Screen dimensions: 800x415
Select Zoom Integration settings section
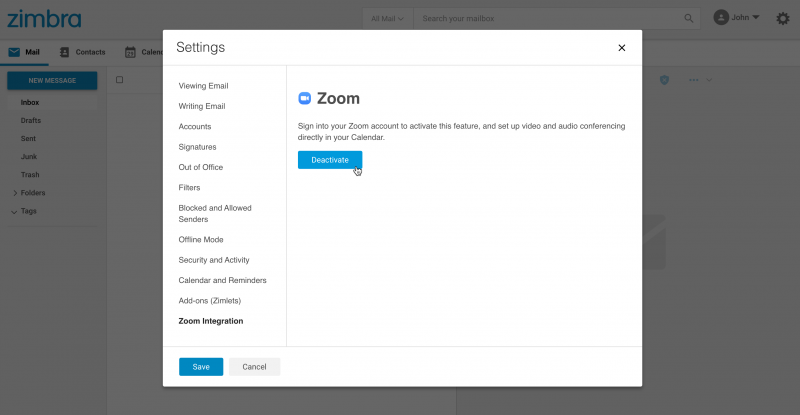(210, 321)
